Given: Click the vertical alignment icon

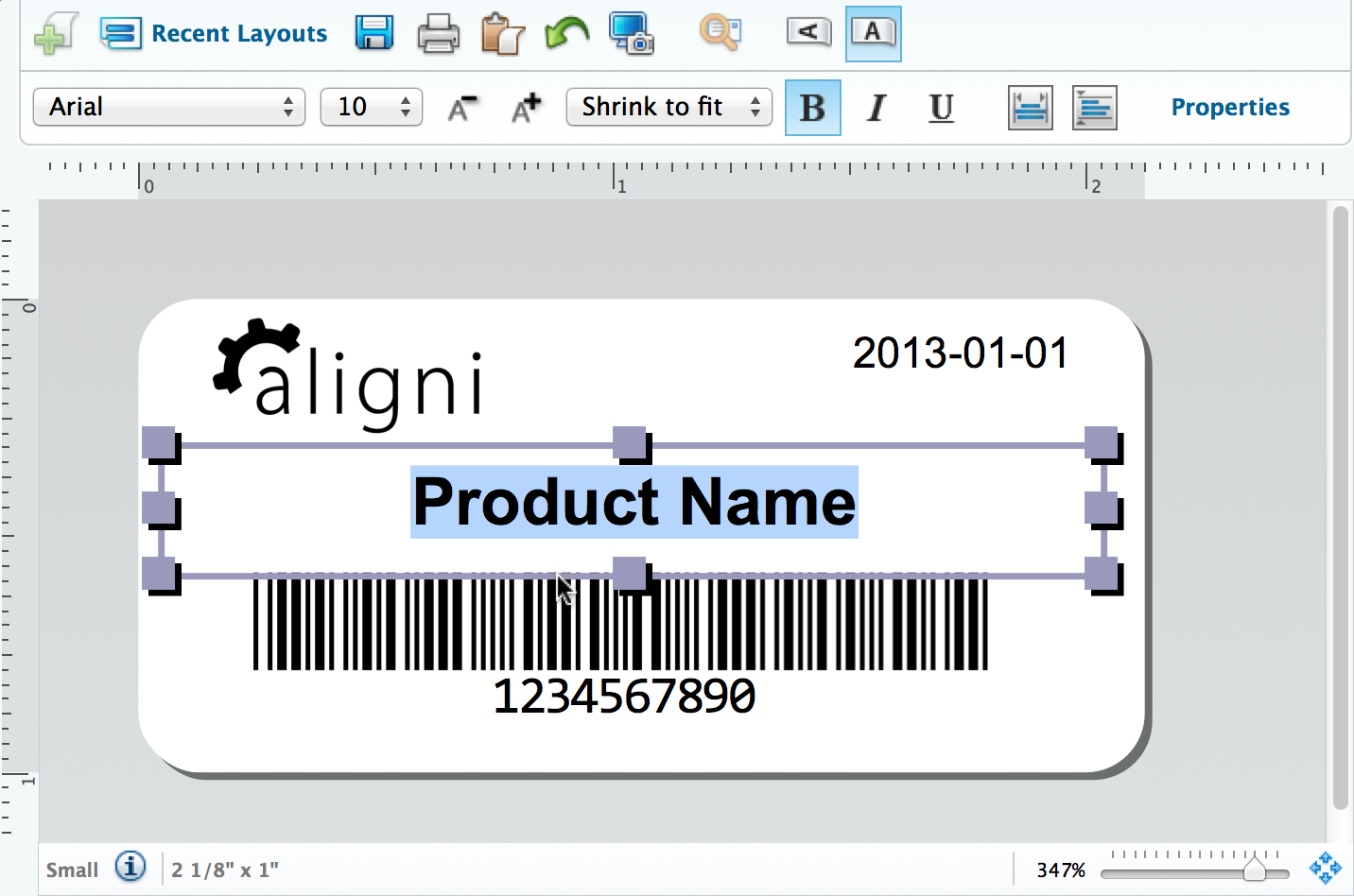Looking at the screenshot, I should [x=1031, y=108].
